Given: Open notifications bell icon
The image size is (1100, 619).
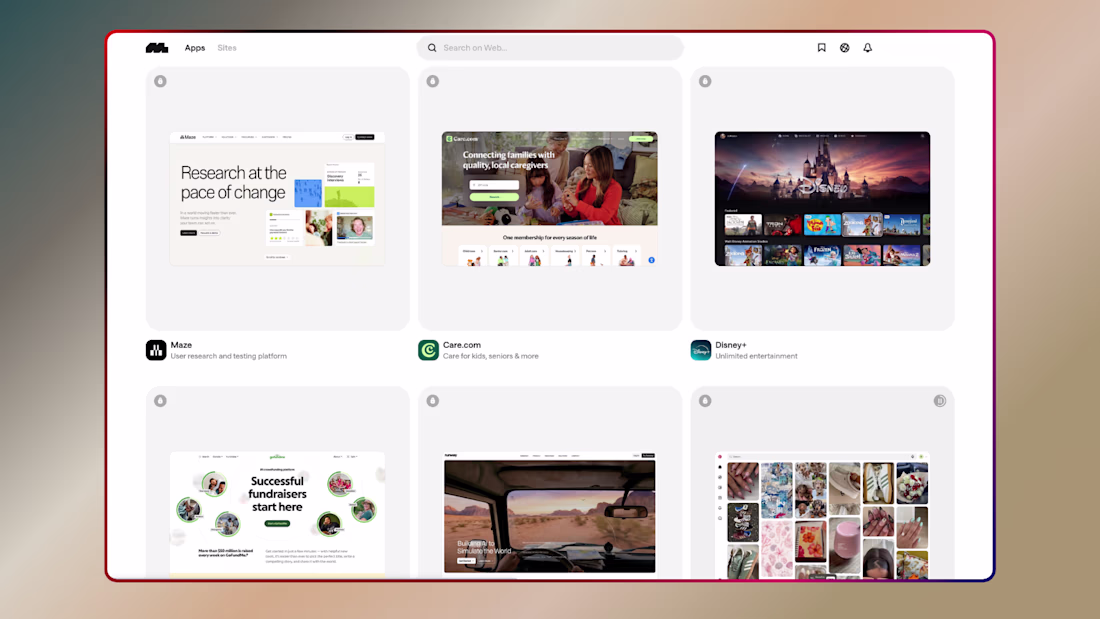Looking at the screenshot, I should [868, 48].
